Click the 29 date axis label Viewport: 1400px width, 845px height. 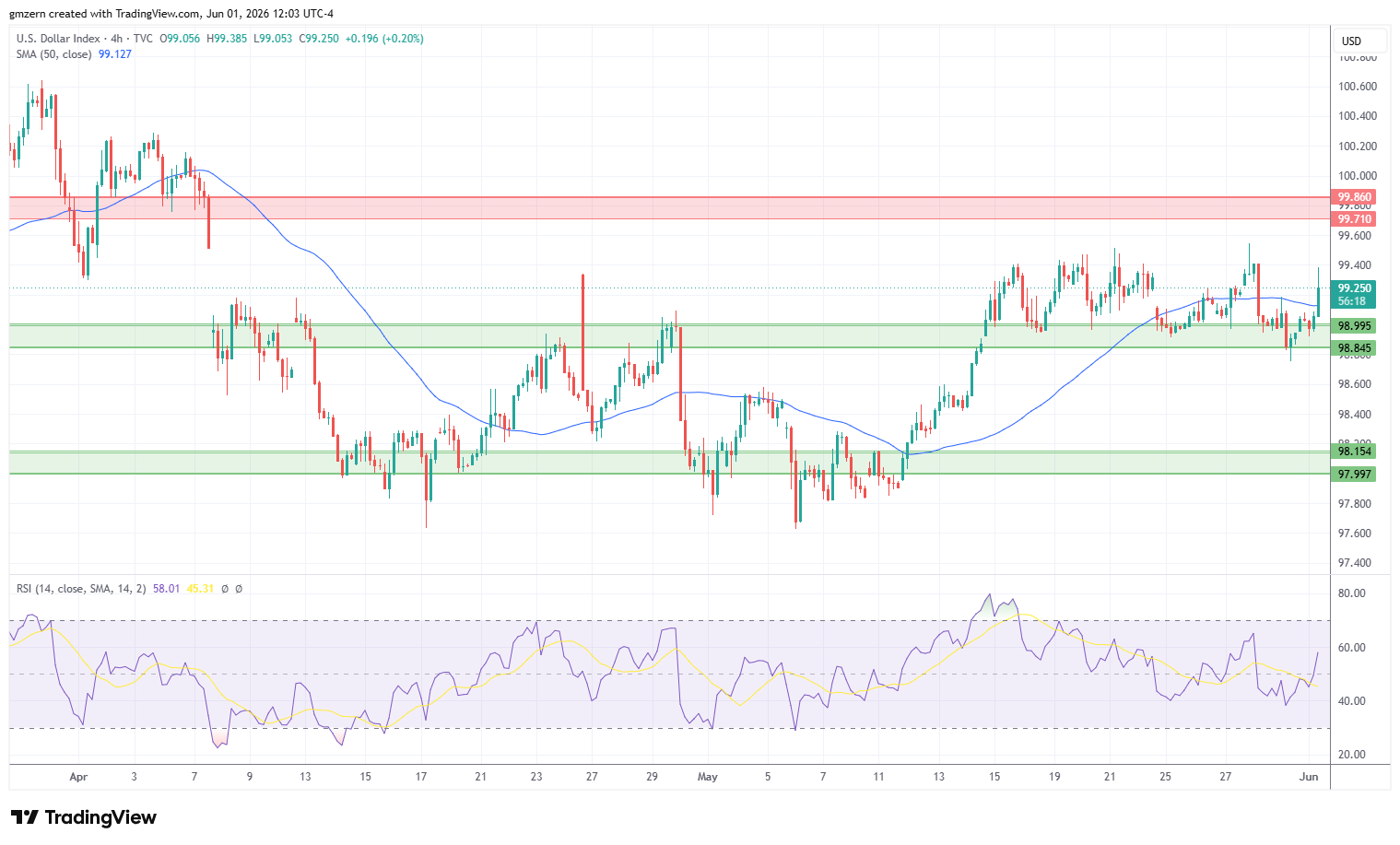[x=652, y=777]
